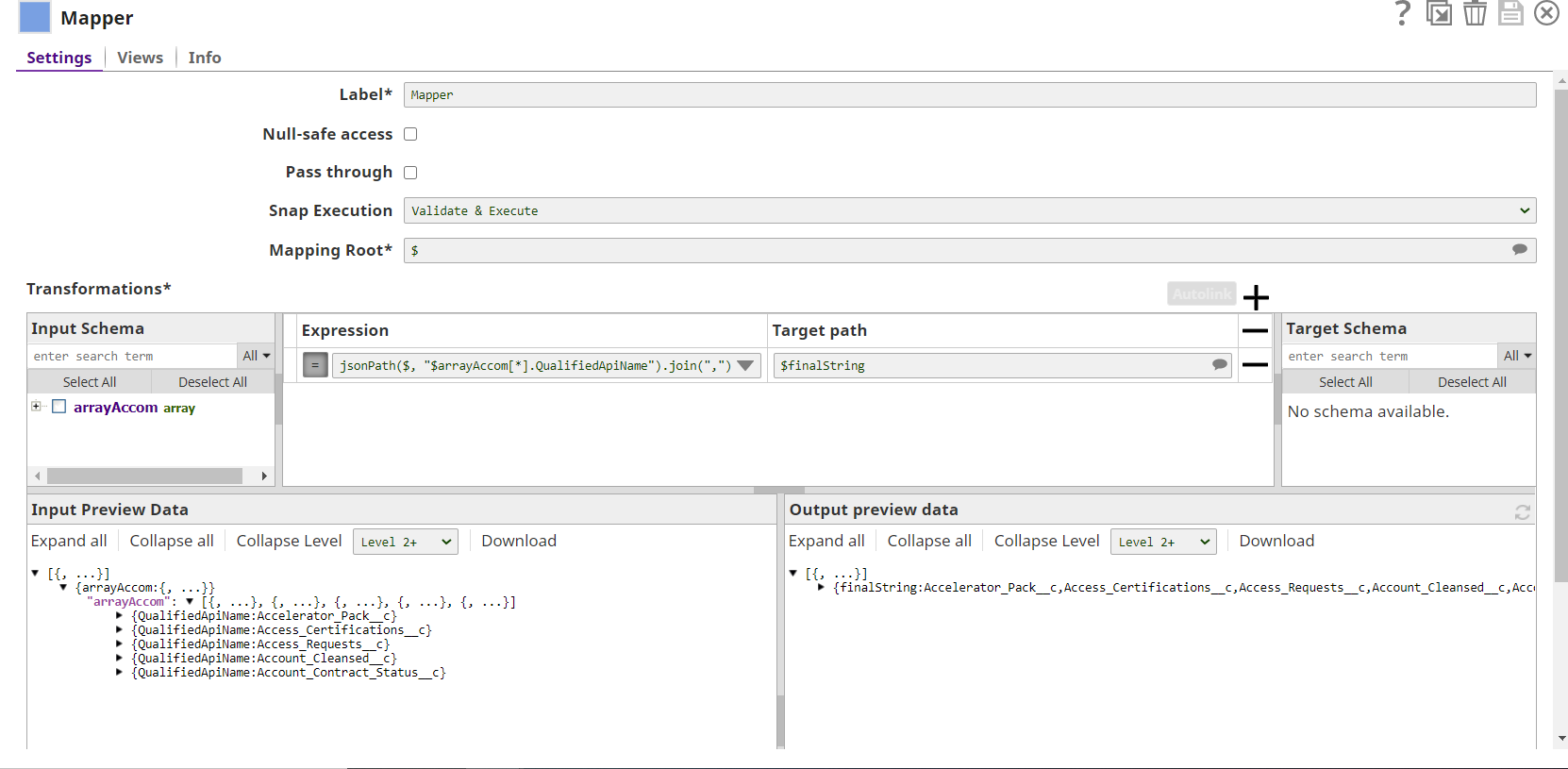Click Deselect All in Target Schema
The height and width of the screenshot is (769, 1568).
coord(1472,382)
